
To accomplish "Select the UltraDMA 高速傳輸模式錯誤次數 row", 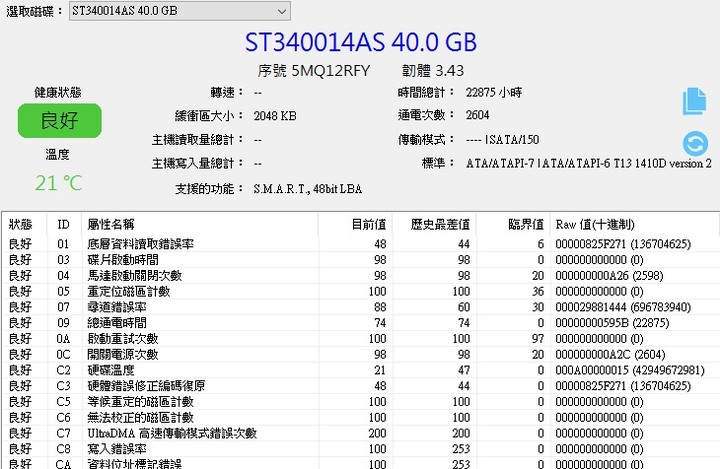I will click(361, 433).
